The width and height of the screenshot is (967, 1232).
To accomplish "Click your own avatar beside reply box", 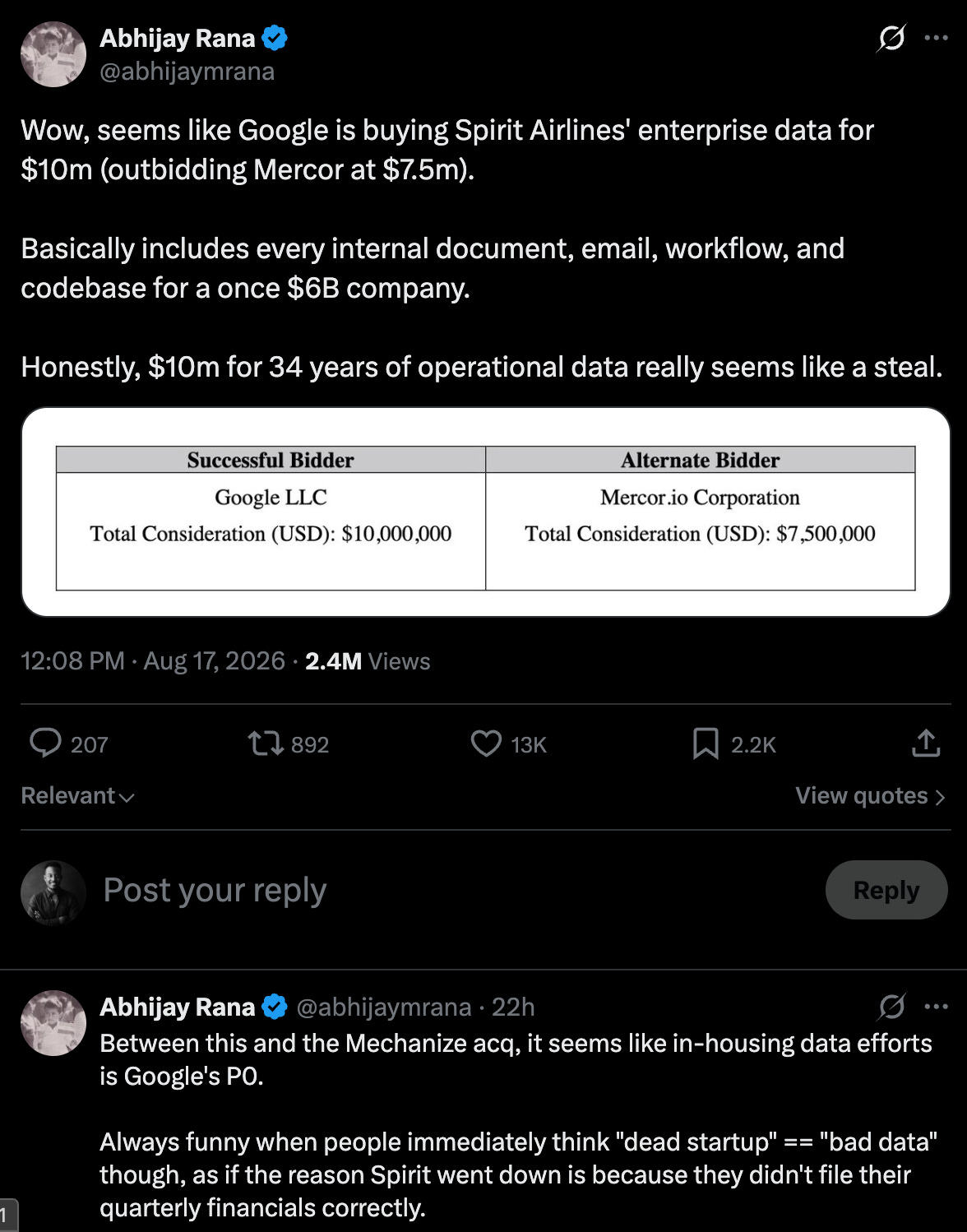I will coord(53,893).
